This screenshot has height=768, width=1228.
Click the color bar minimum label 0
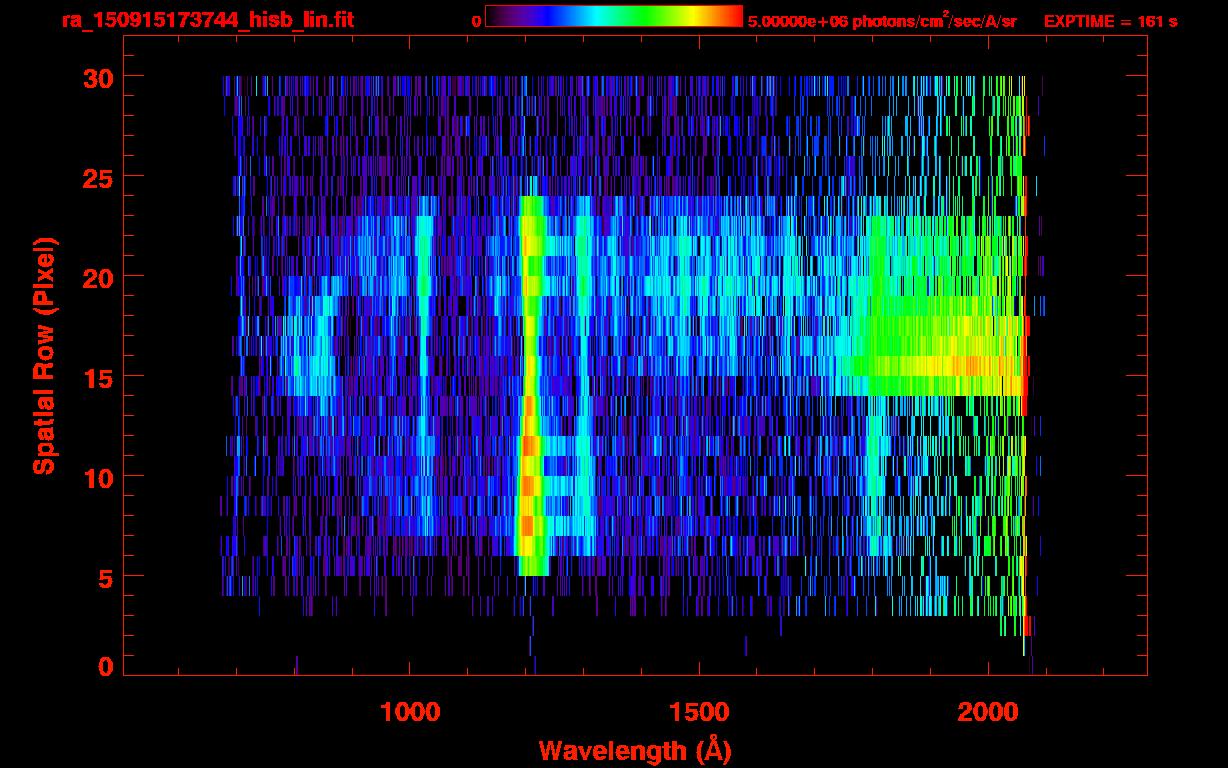476,21
